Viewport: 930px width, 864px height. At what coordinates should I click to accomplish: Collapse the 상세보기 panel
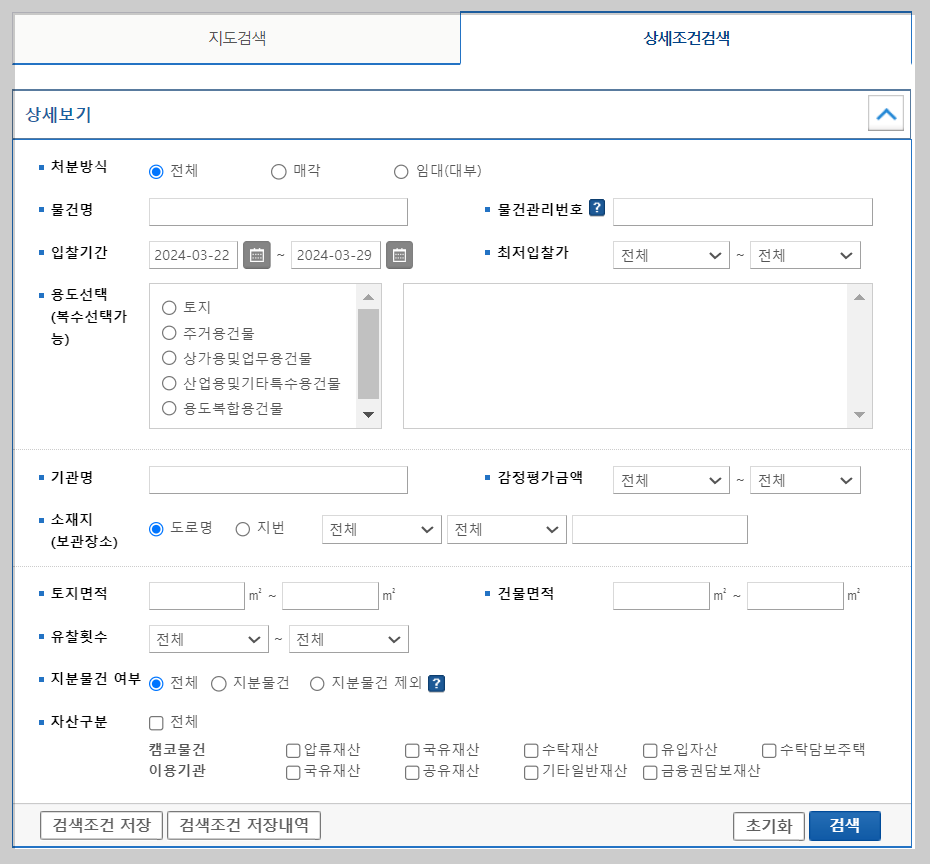(x=885, y=113)
